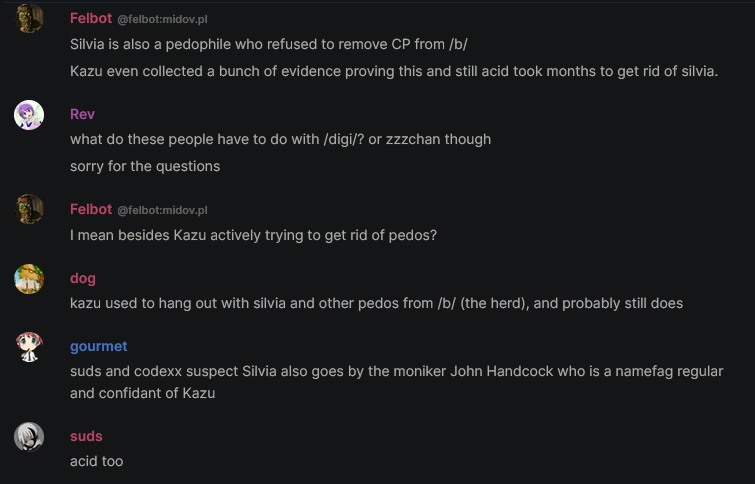Select gourmet's message about John Handcock
This screenshot has width=755, height=484.
397,382
